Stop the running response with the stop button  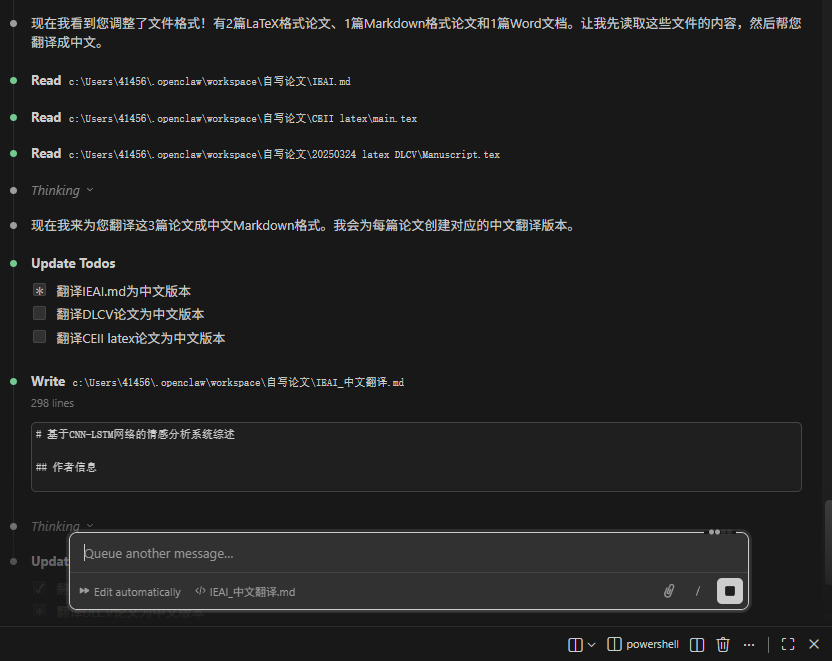[x=730, y=591]
